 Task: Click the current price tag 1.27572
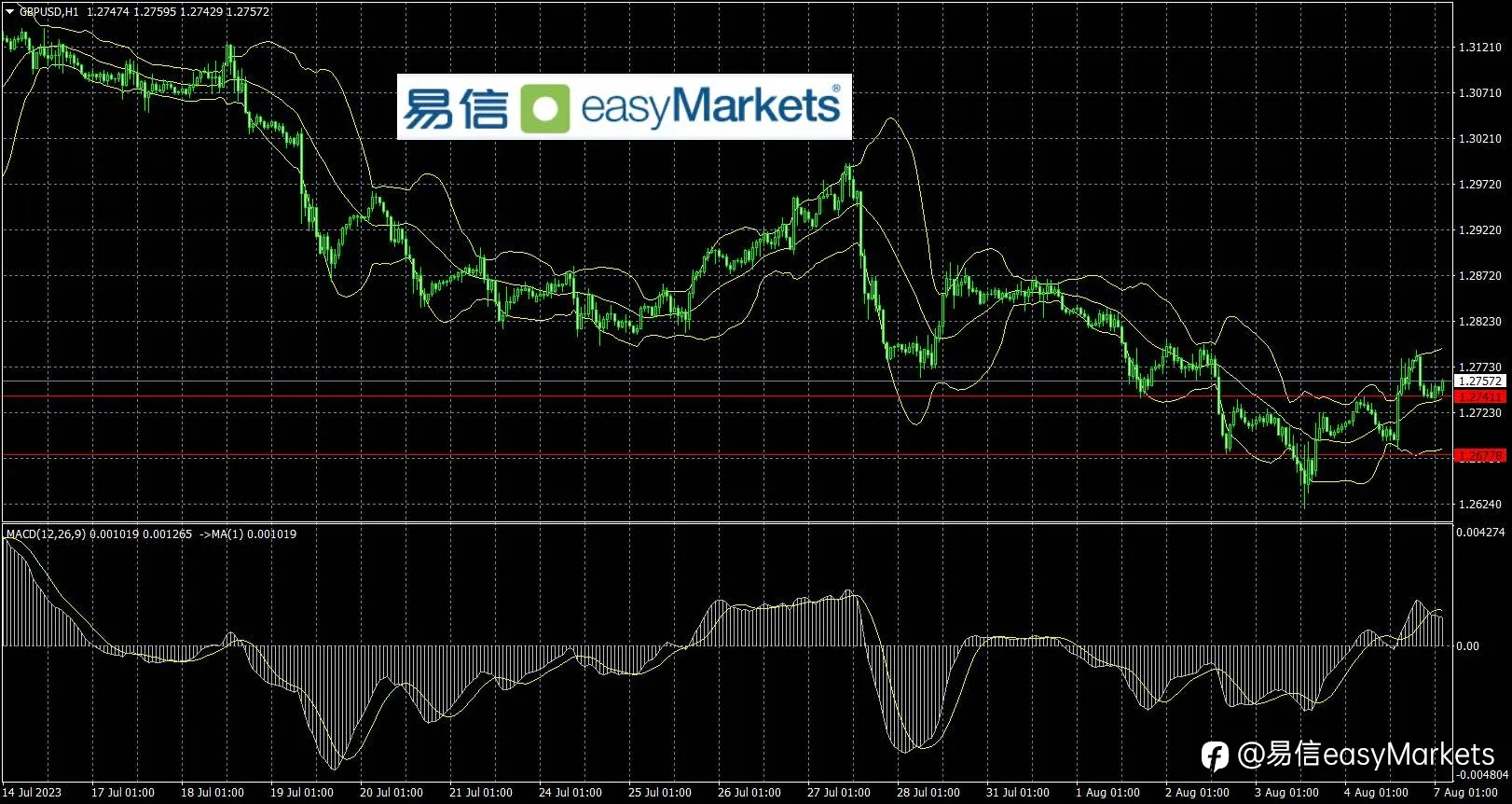coord(1479,381)
